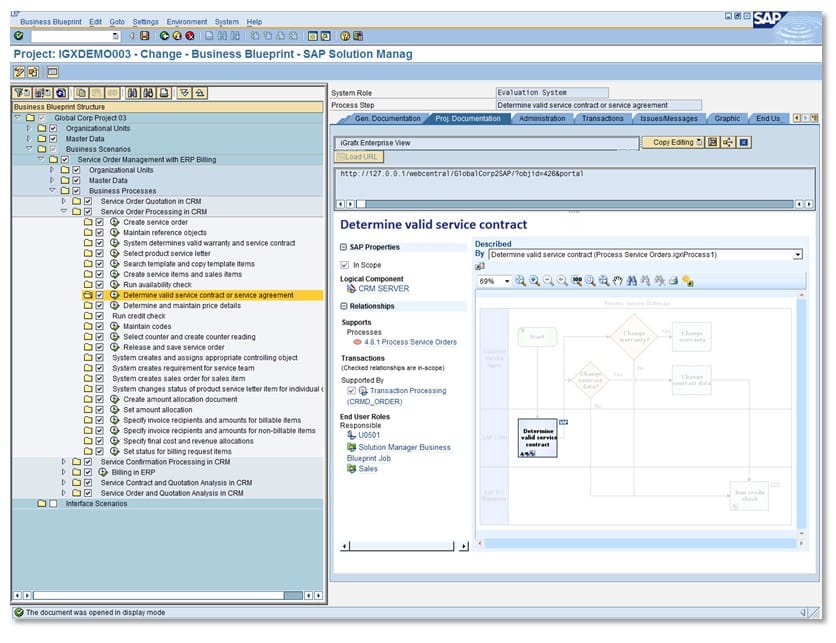This screenshot has width=836, height=643.
Task: Collapse the Business Scenarios node
Action: pos(29,149)
